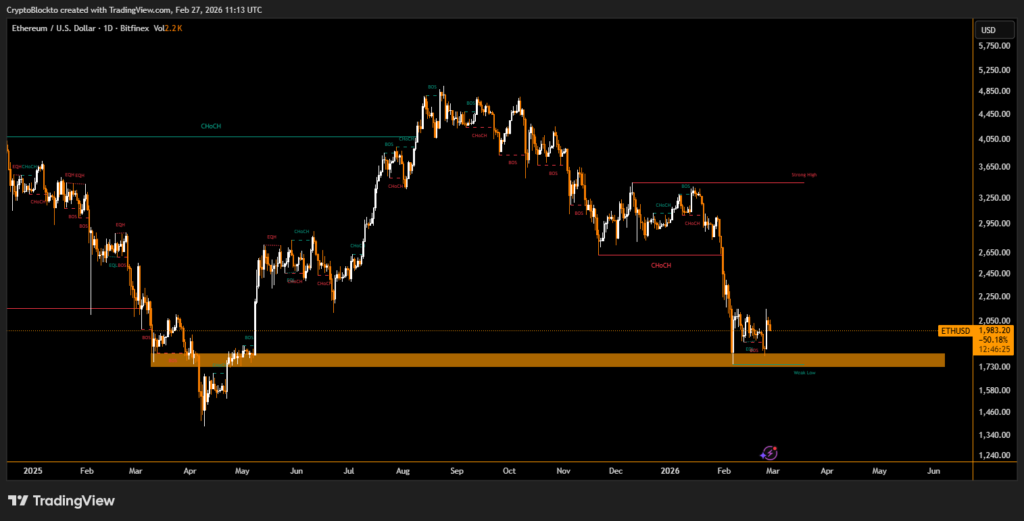Click the red Strong High level label
1024x521 pixels.
click(804, 175)
